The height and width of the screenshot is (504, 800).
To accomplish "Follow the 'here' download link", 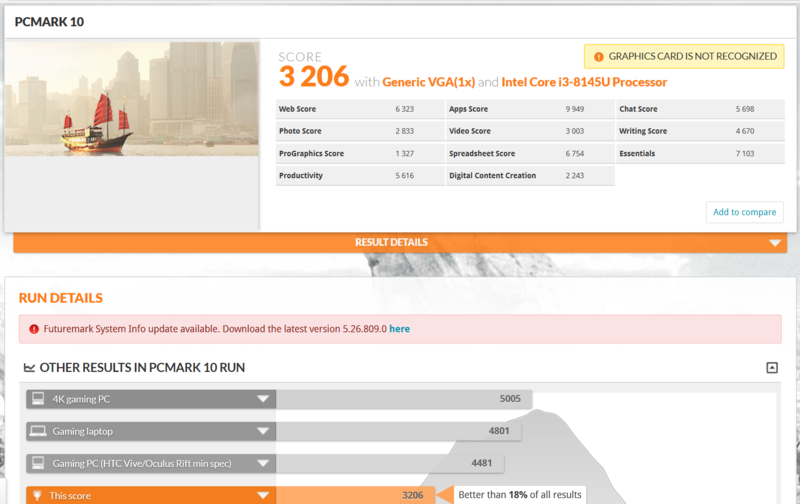I will coord(399,329).
